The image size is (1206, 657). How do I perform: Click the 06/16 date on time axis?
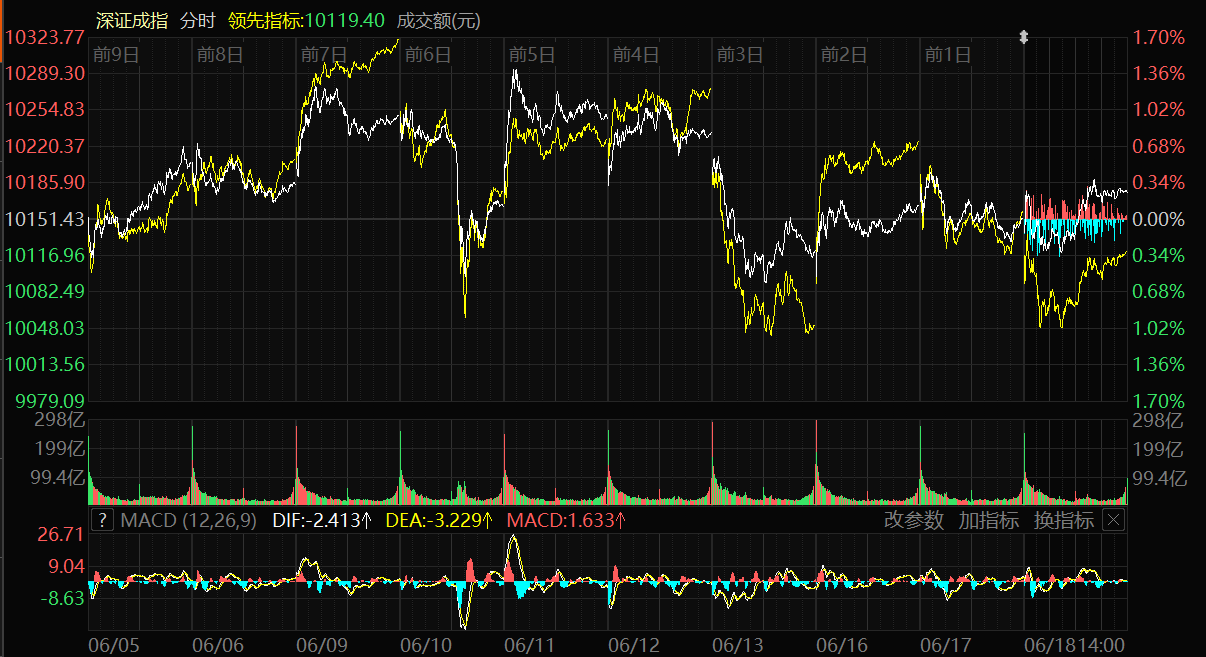pos(842,645)
